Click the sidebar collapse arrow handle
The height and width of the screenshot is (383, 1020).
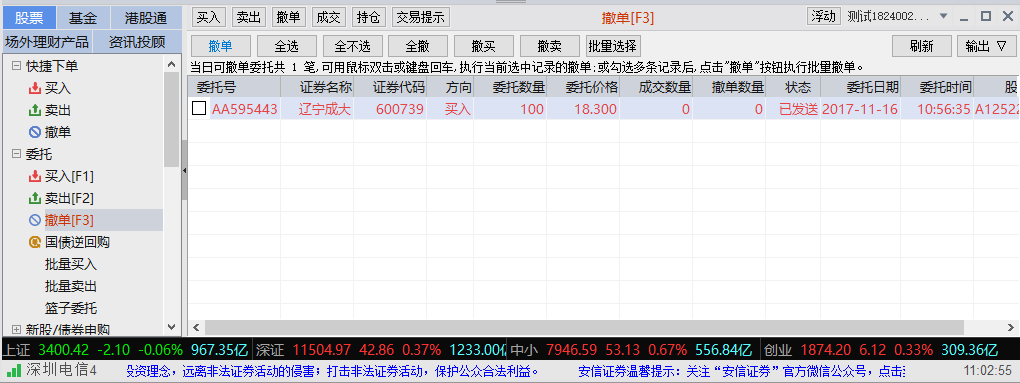[184, 170]
